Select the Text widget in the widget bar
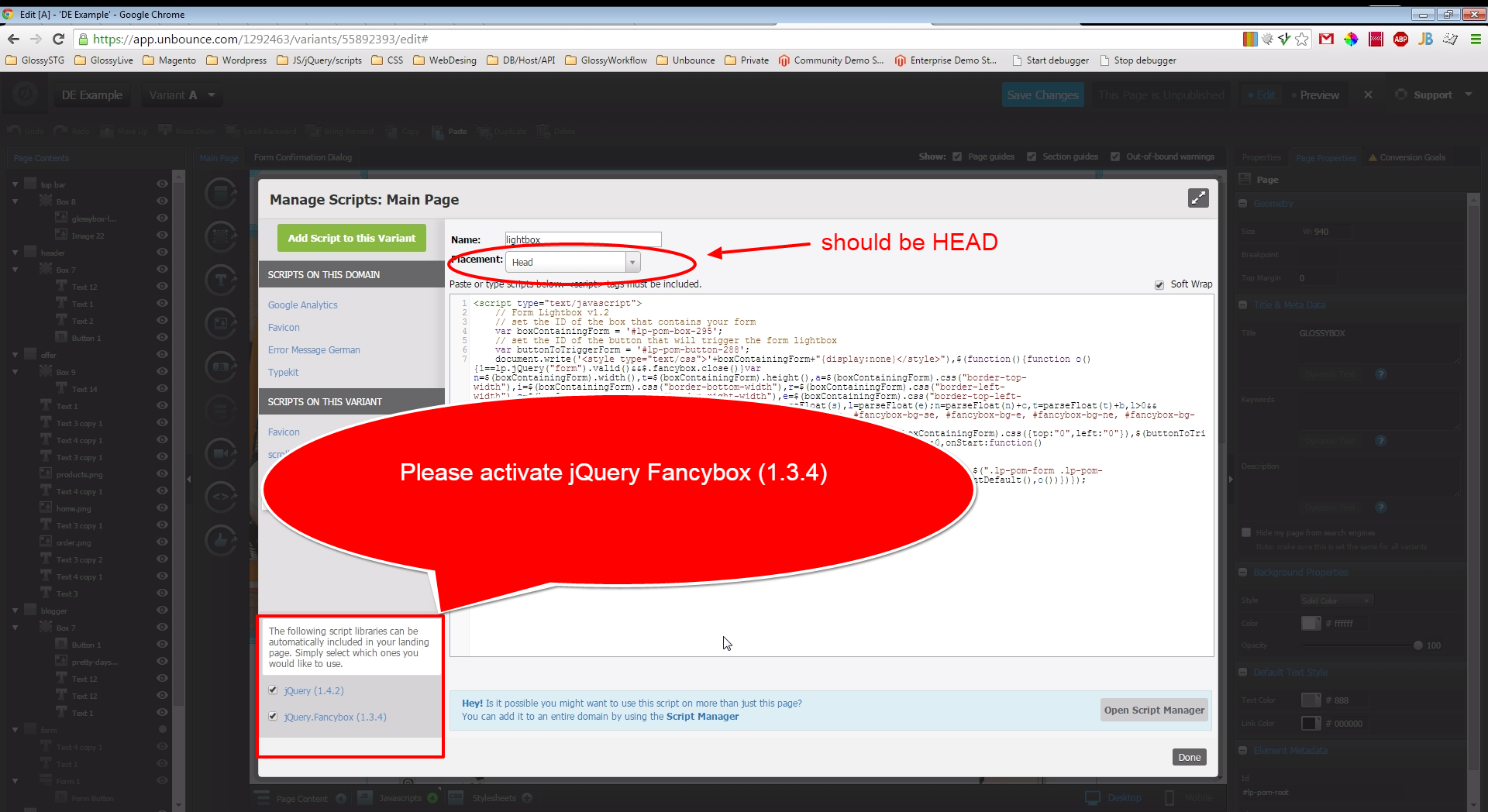 [x=221, y=279]
